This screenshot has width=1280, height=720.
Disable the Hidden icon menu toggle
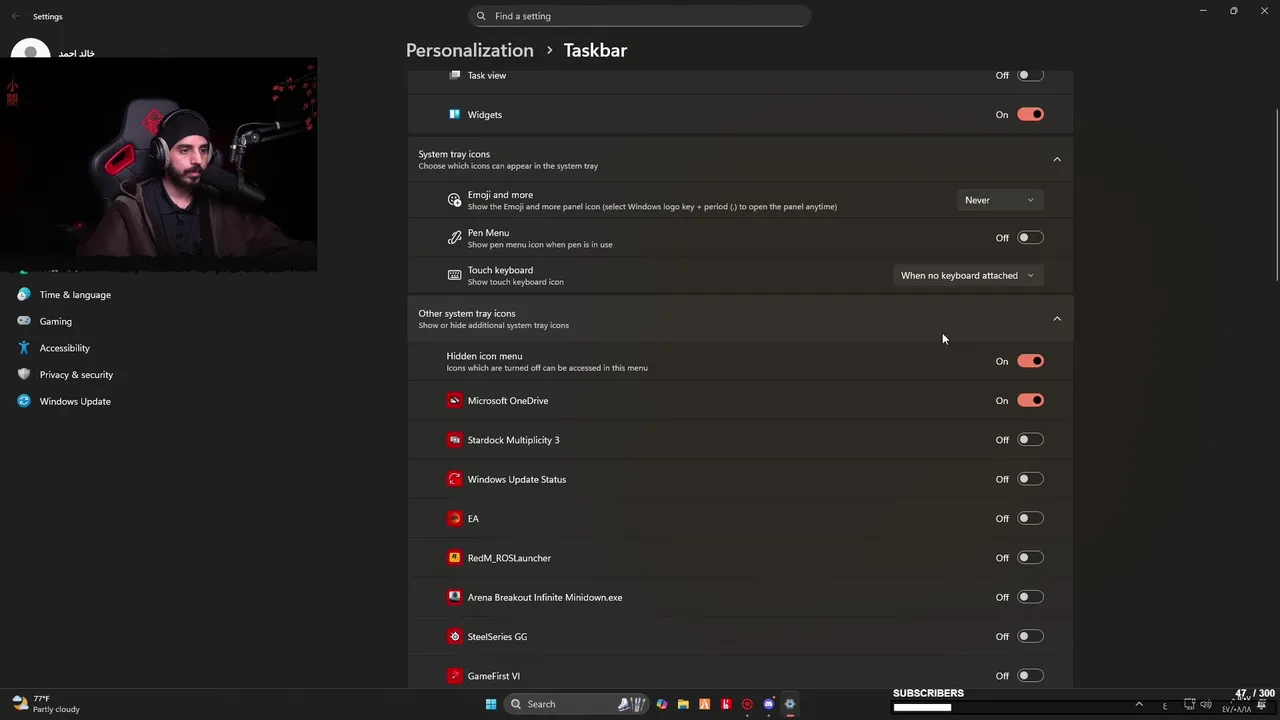[1030, 361]
